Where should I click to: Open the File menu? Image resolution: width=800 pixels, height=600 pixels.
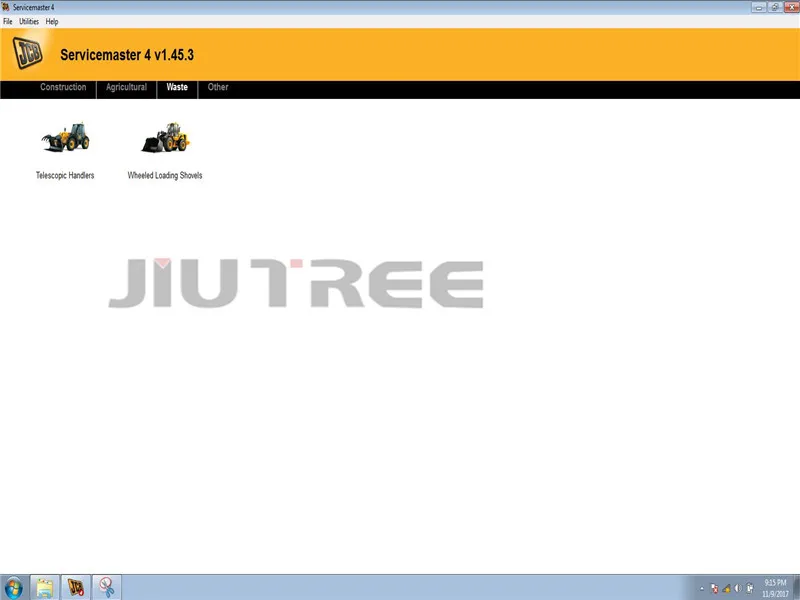tap(8, 21)
